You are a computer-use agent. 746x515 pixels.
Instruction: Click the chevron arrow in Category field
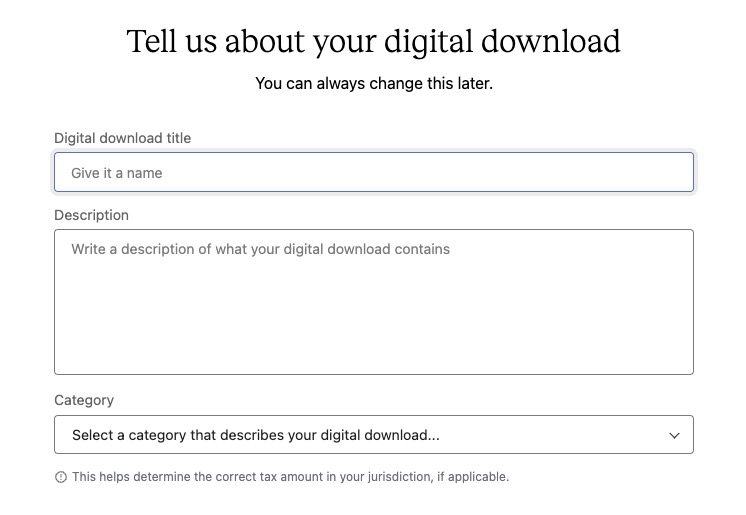point(674,435)
